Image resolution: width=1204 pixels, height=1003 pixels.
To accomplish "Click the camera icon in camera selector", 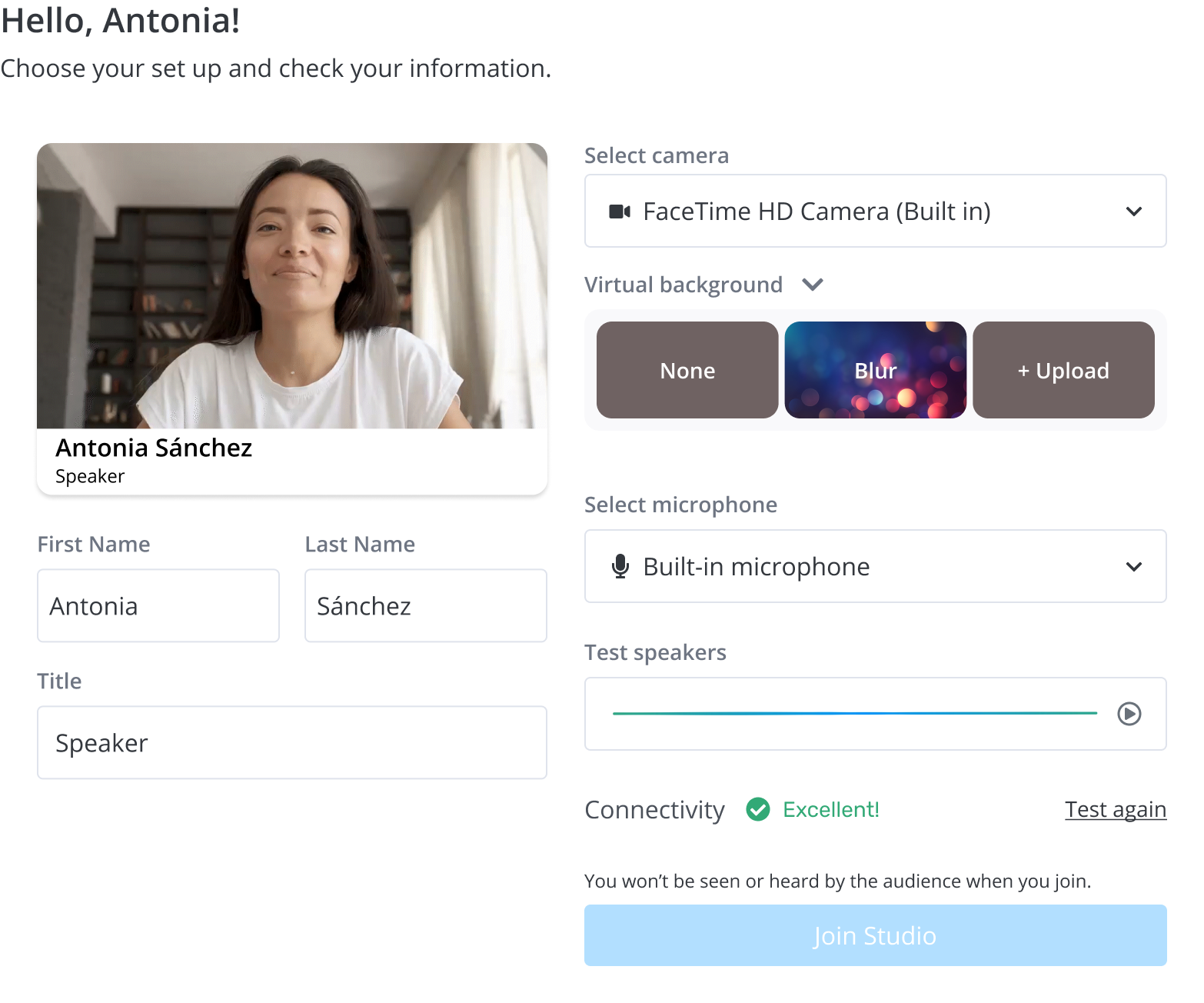I will click(x=620, y=212).
